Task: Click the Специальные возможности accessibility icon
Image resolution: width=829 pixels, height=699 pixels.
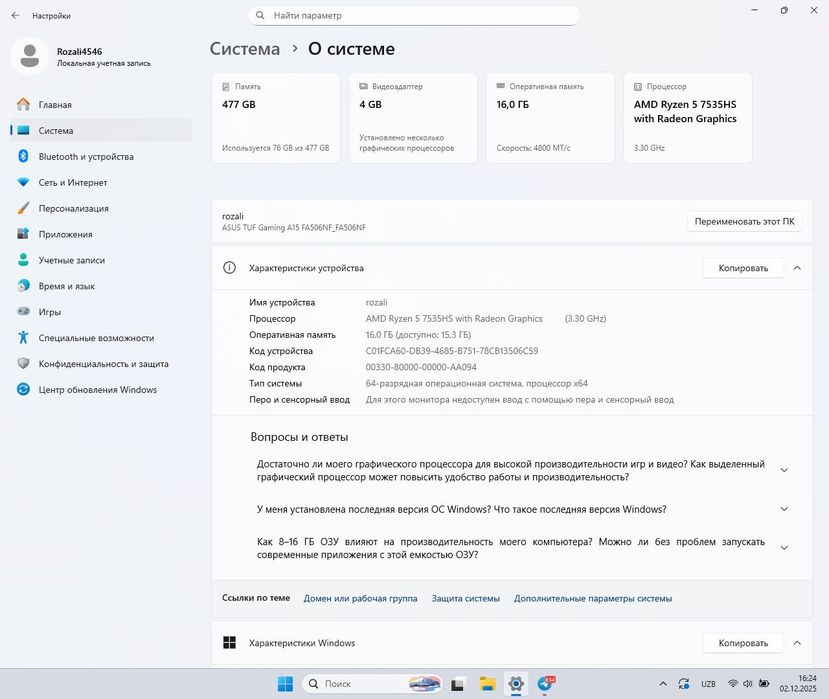Action: pyautogui.click(x=23, y=337)
